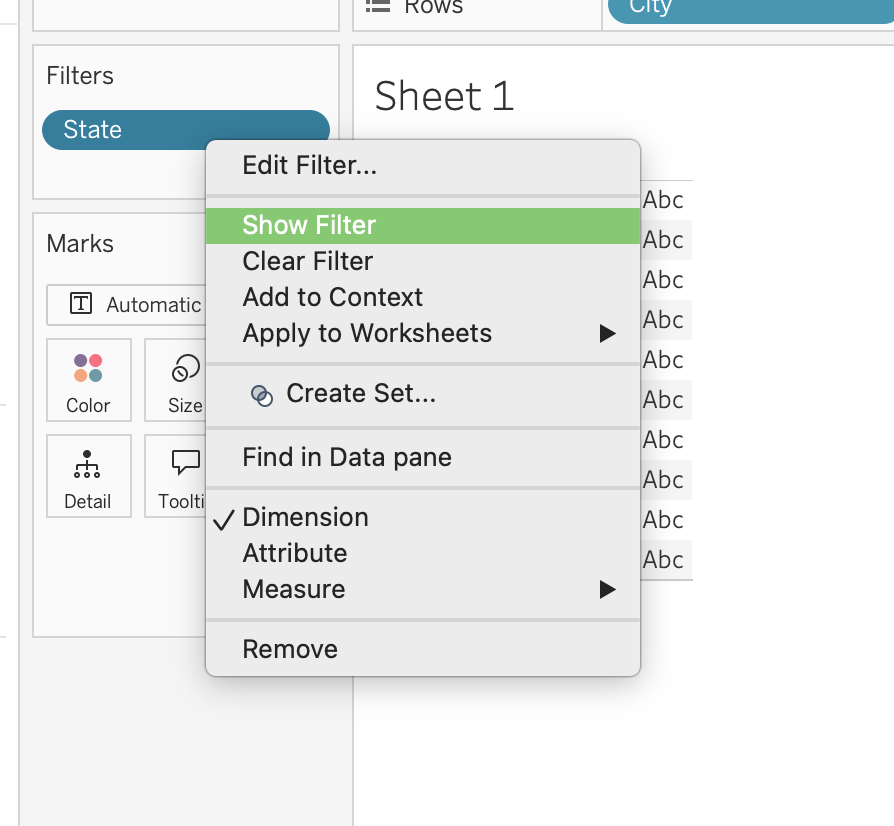The width and height of the screenshot is (894, 826).
Task: Click the State filter pill
Action: tap(120, 130)
